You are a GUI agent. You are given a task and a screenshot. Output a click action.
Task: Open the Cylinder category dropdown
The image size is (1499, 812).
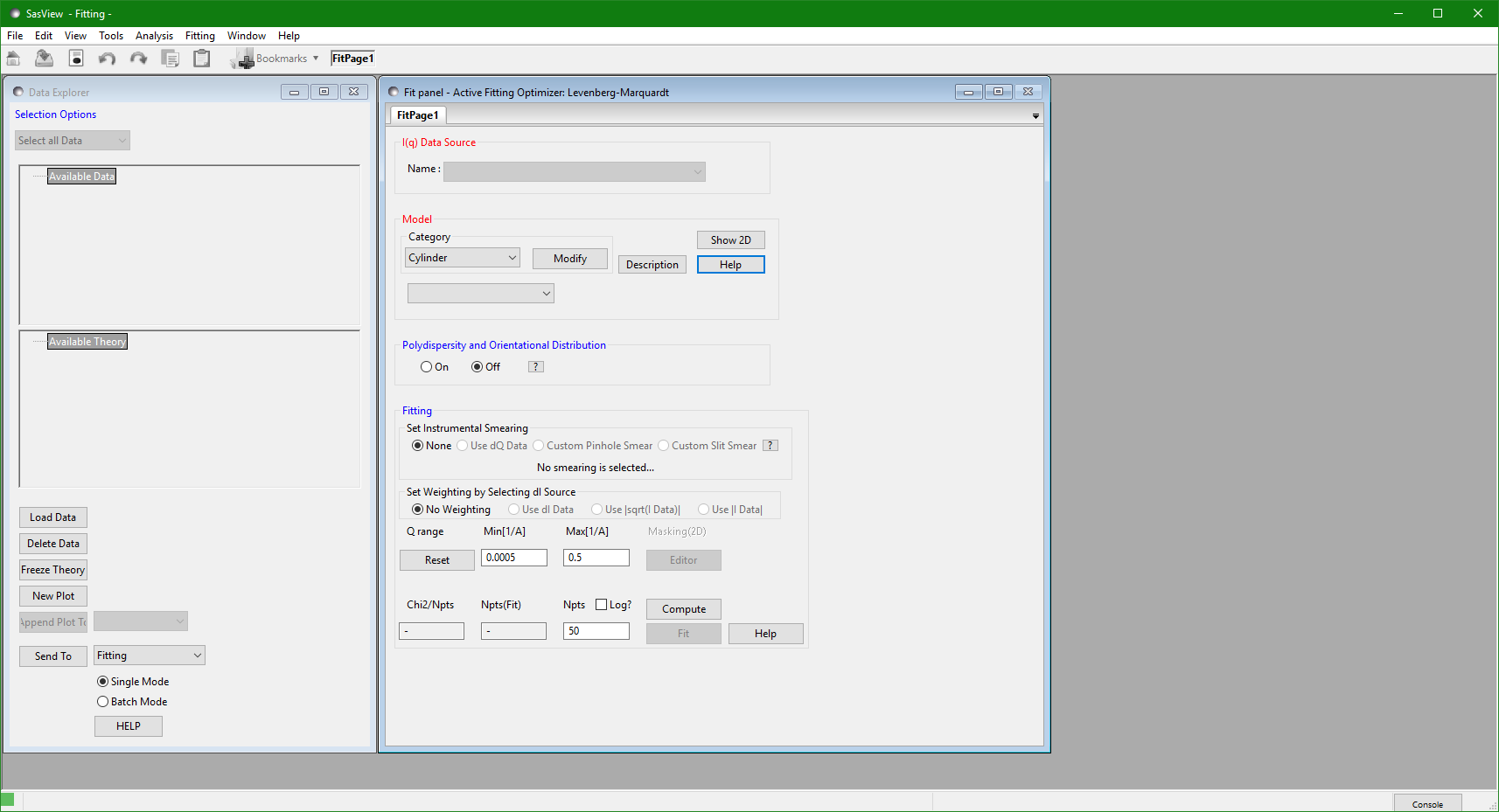point(463,258)
